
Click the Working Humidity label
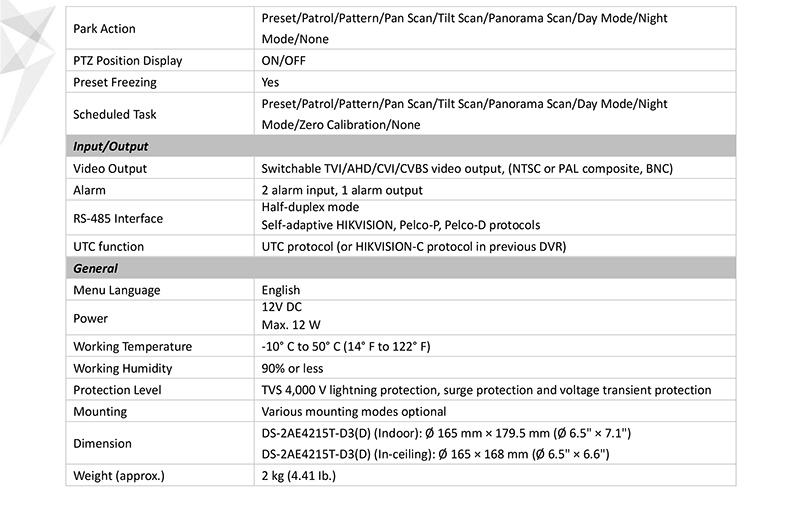pos(122,369)
